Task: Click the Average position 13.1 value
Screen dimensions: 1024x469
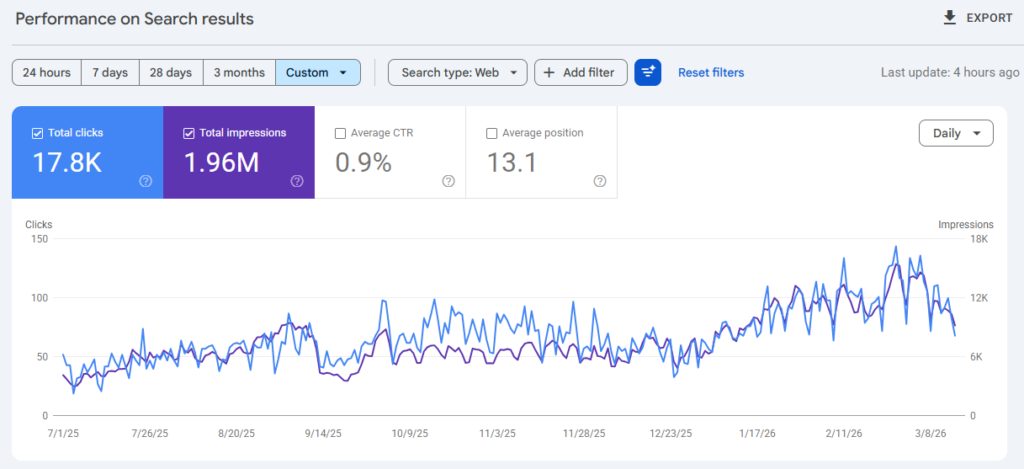Action: 512,162
